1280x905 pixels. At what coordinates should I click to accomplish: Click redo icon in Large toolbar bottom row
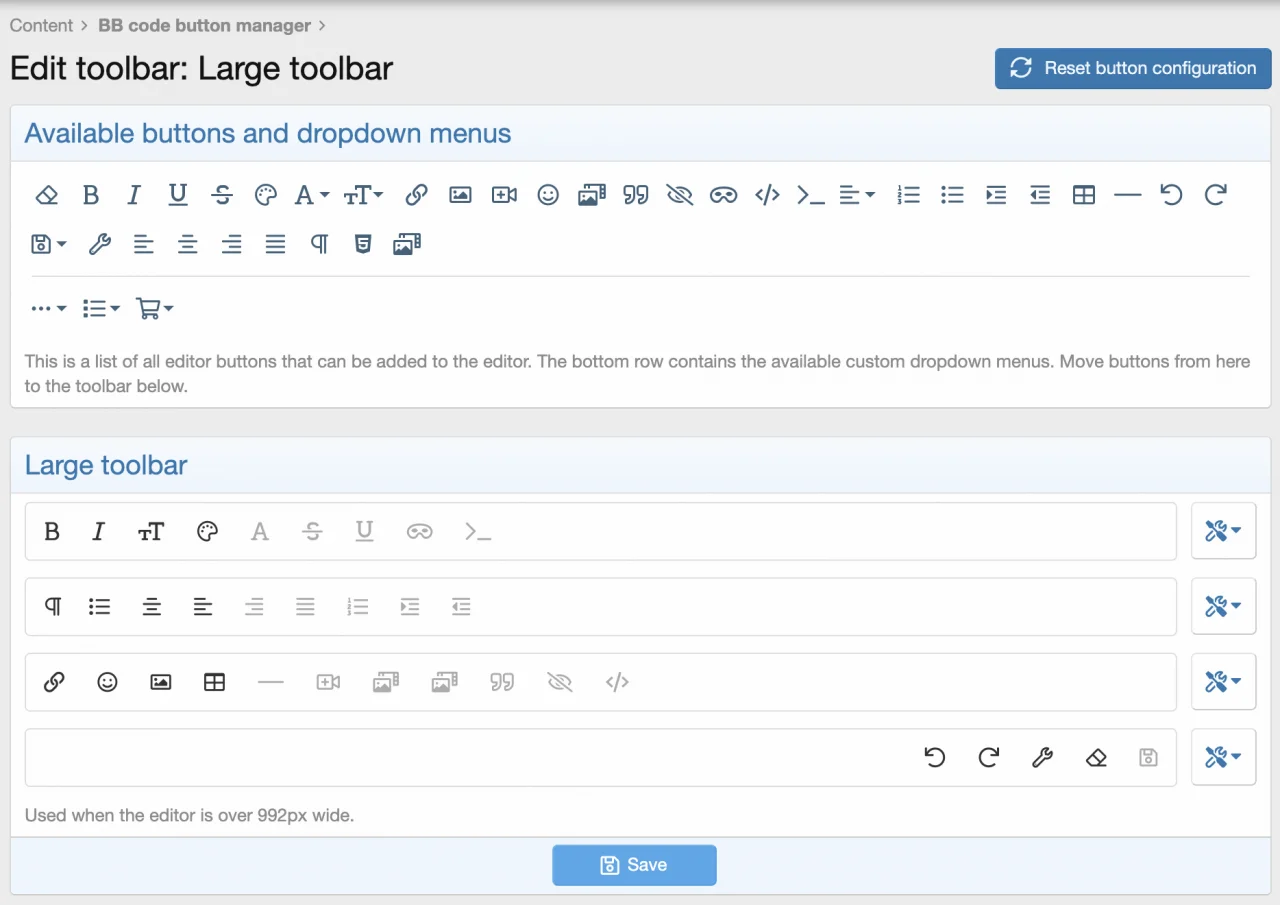coord(989,757)
